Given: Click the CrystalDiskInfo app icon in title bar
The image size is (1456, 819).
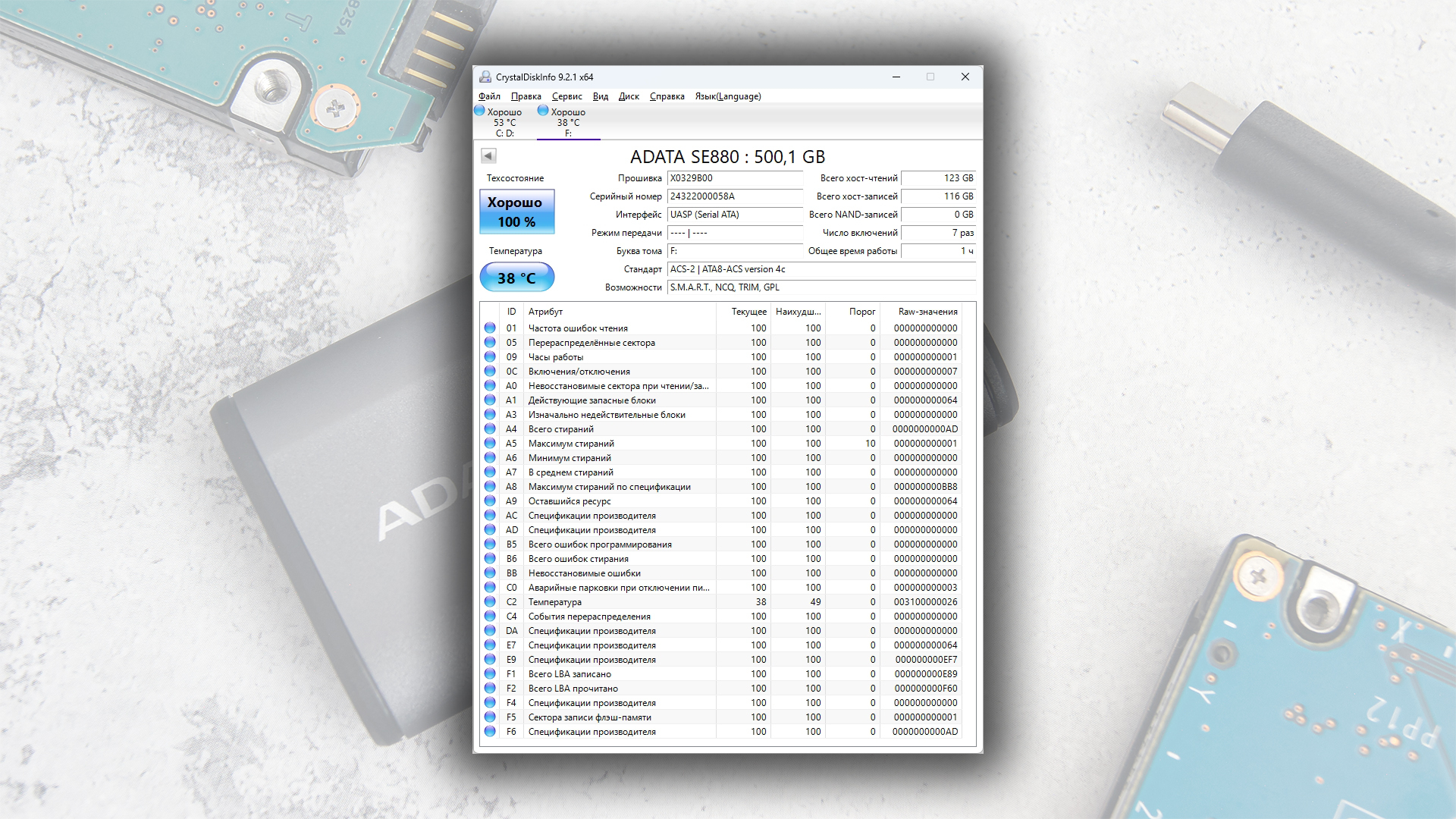Looking at the screenshot, I should coord(485,77).
